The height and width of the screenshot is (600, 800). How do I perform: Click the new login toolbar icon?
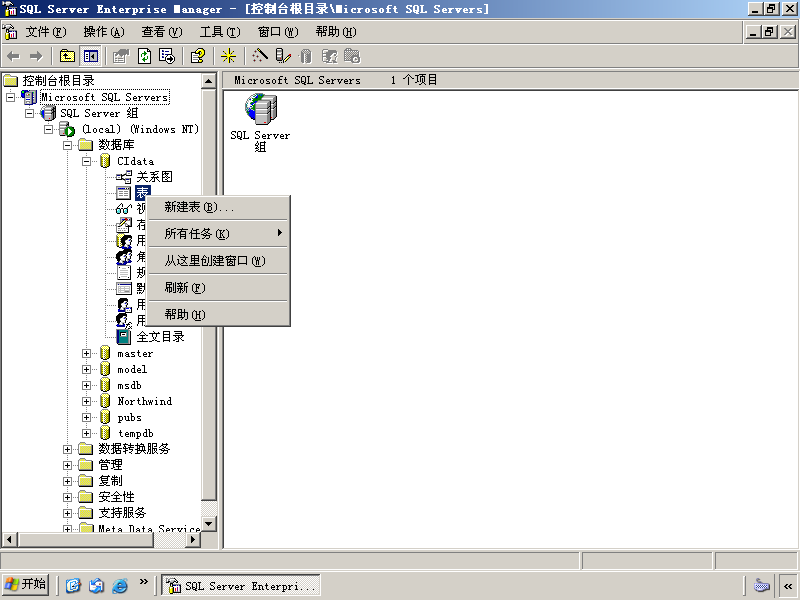pyautogui.click(x=329, y=56)
